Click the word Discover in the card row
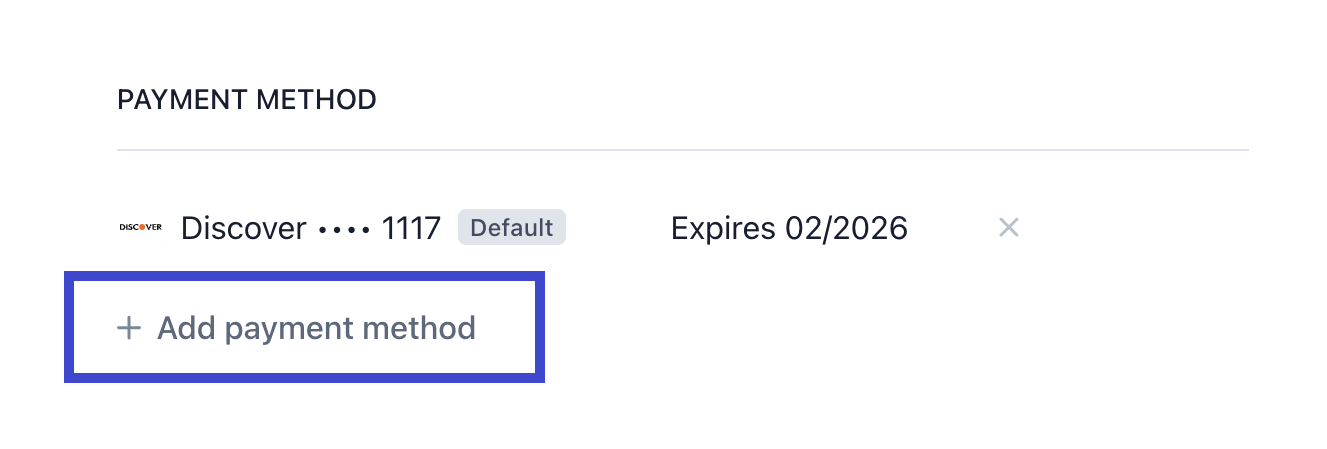This screenshot has width=1327, height=449. pyautogui.click(x=243, y=228)
